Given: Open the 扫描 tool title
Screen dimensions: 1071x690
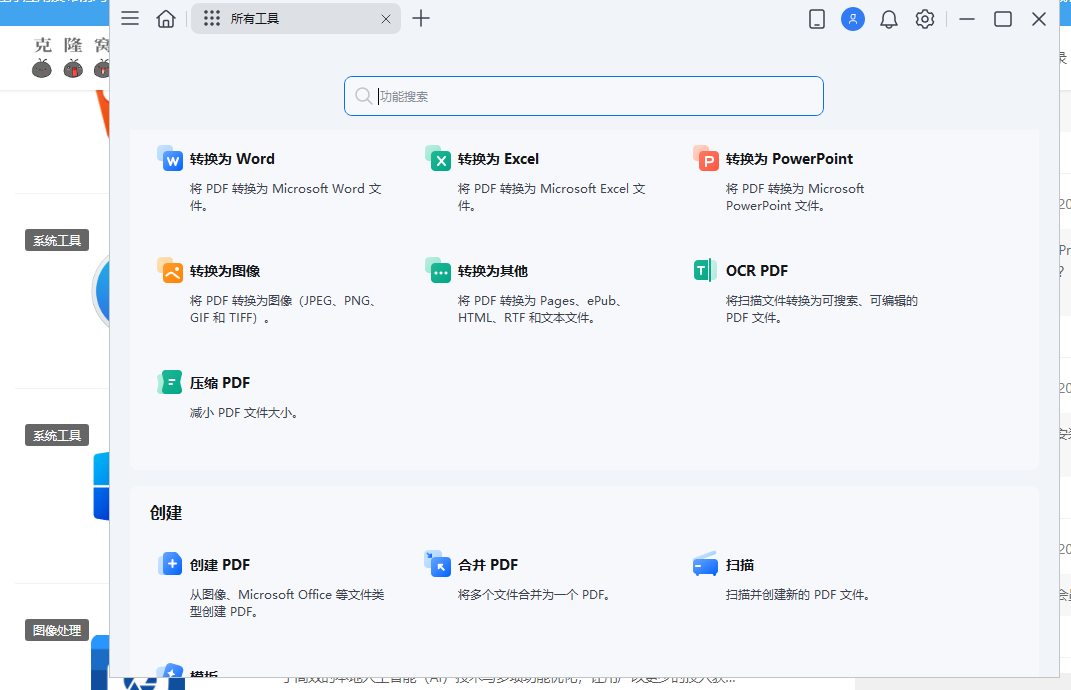Looking at the screenshot, I should click(740, 565).
